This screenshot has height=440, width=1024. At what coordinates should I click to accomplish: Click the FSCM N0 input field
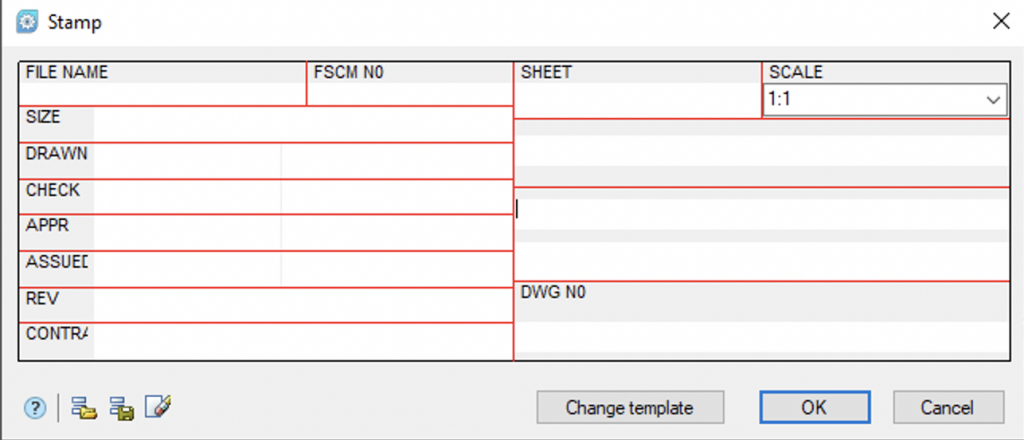coord(410,93)
